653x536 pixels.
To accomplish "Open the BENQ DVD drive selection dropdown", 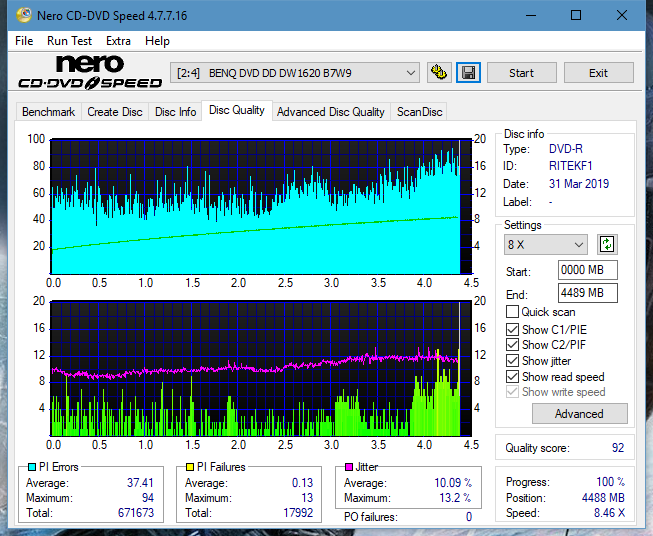I will click(x=295, y=73).
